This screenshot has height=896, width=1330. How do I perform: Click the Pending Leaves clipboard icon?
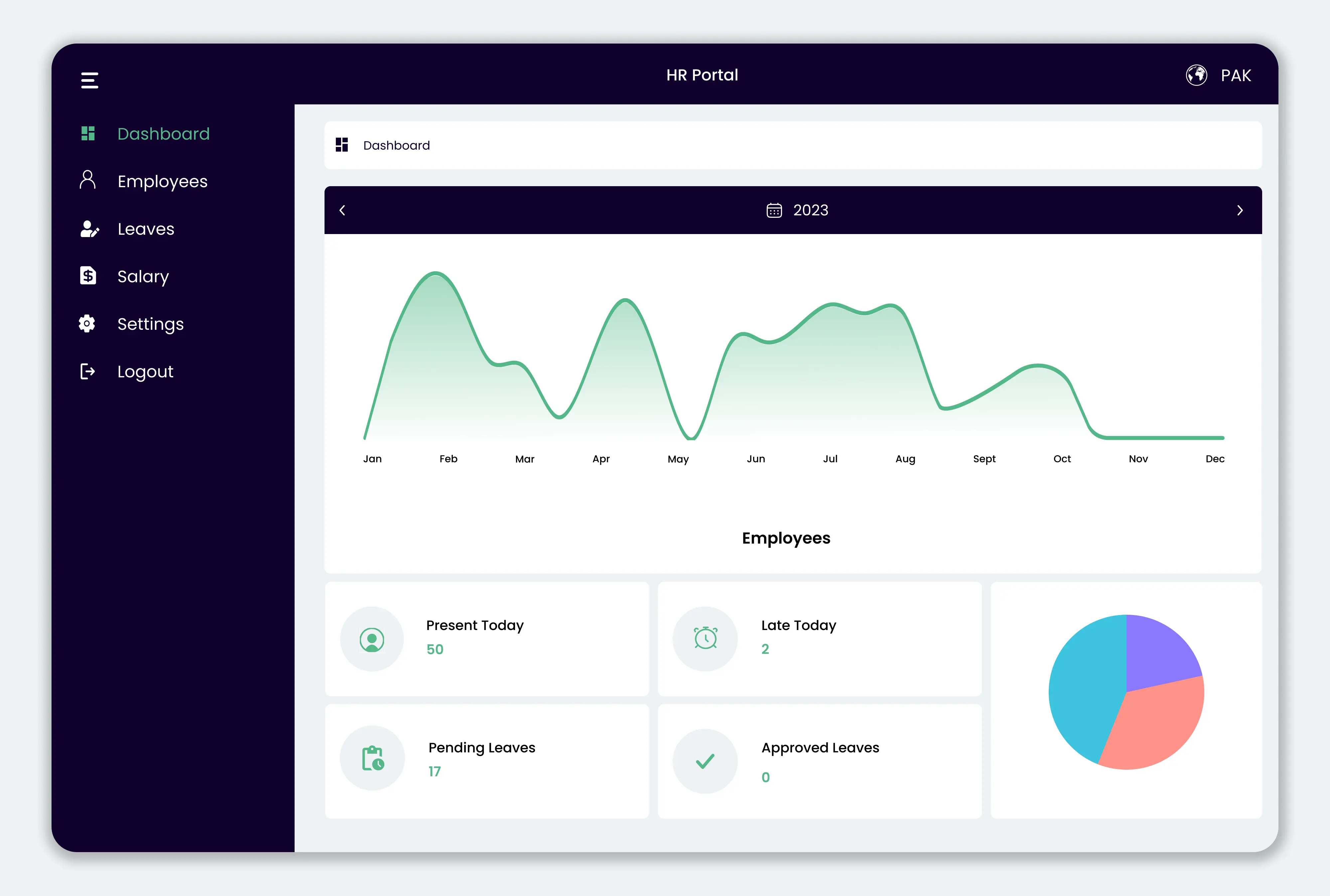(373, 758)
